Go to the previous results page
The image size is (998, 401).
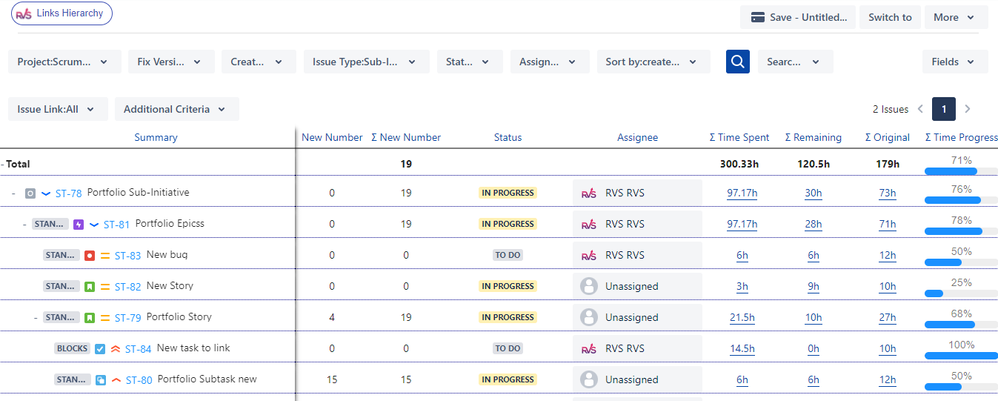[x=920, y=109]
